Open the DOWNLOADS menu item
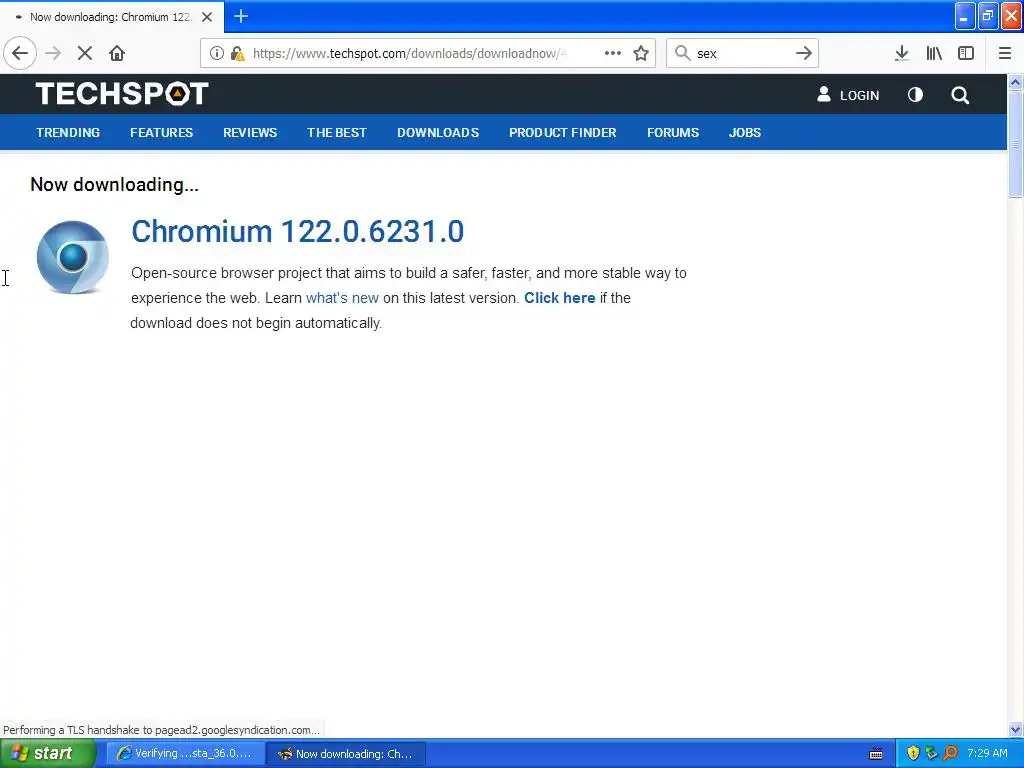Viewport: 1024px width, 768px height. [x=438, y=133]
